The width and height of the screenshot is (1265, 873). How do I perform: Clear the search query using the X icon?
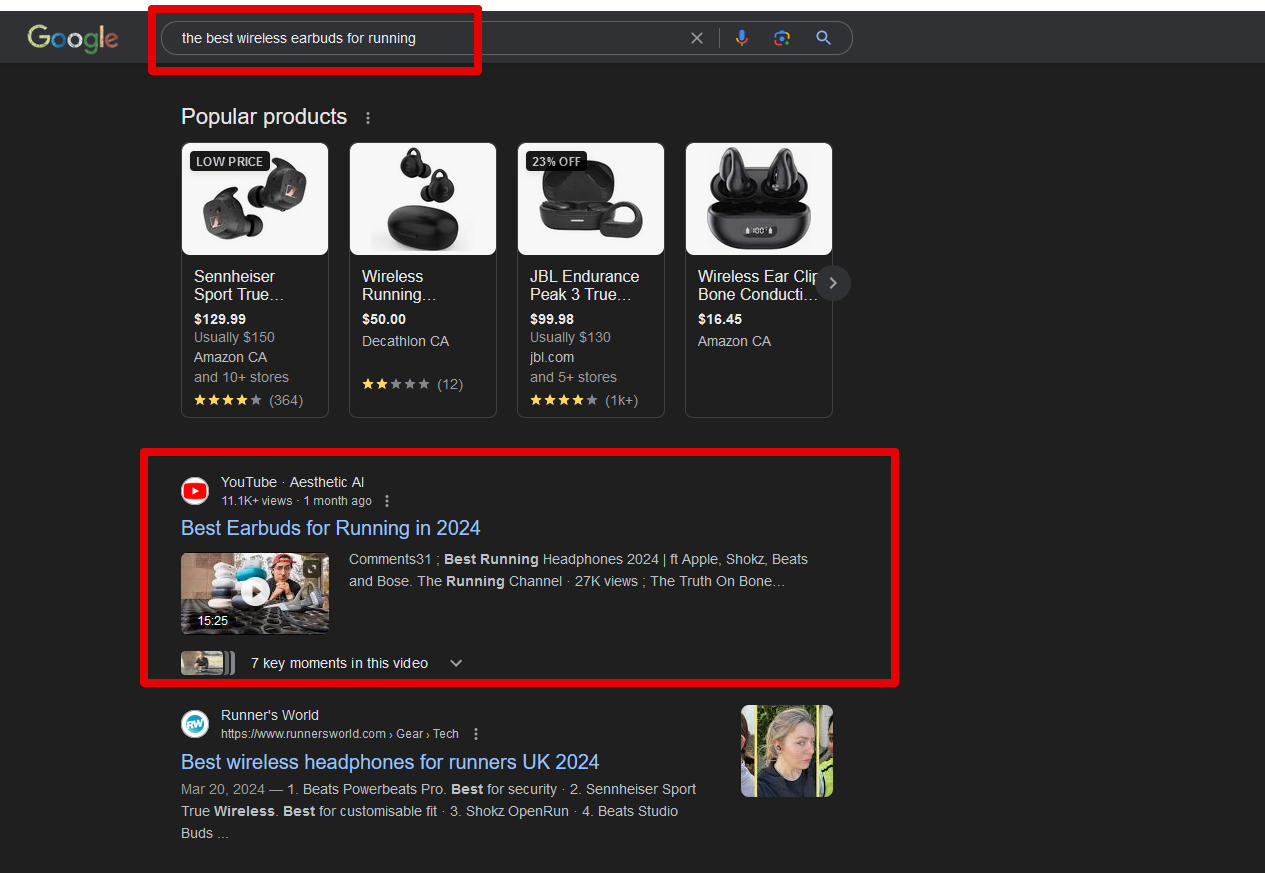point(697,37)
